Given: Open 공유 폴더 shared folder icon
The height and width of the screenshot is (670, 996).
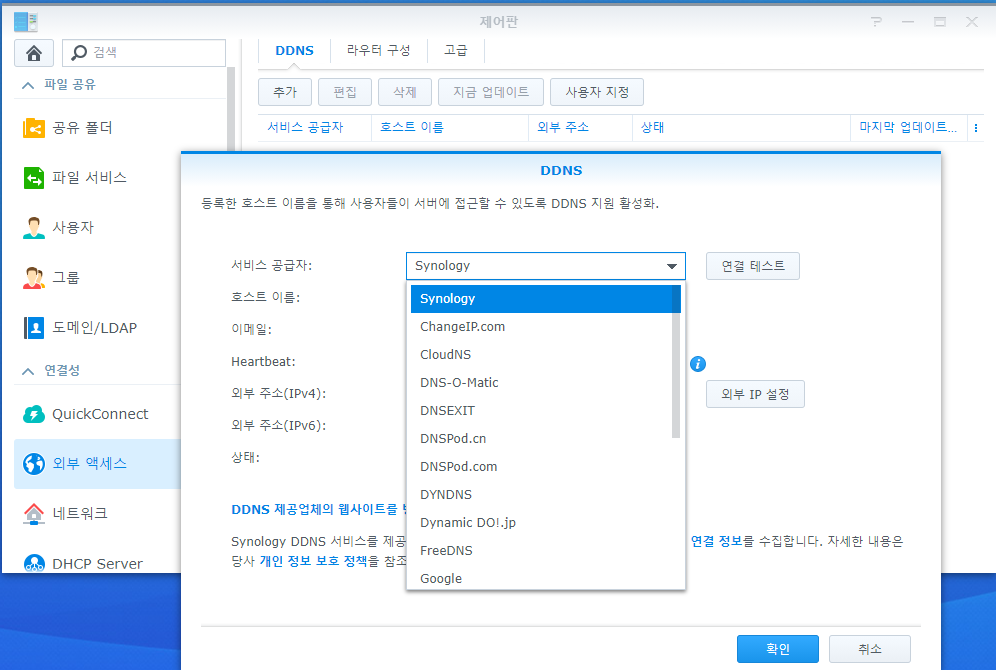Looking at the screenshot, I should 34,128.
